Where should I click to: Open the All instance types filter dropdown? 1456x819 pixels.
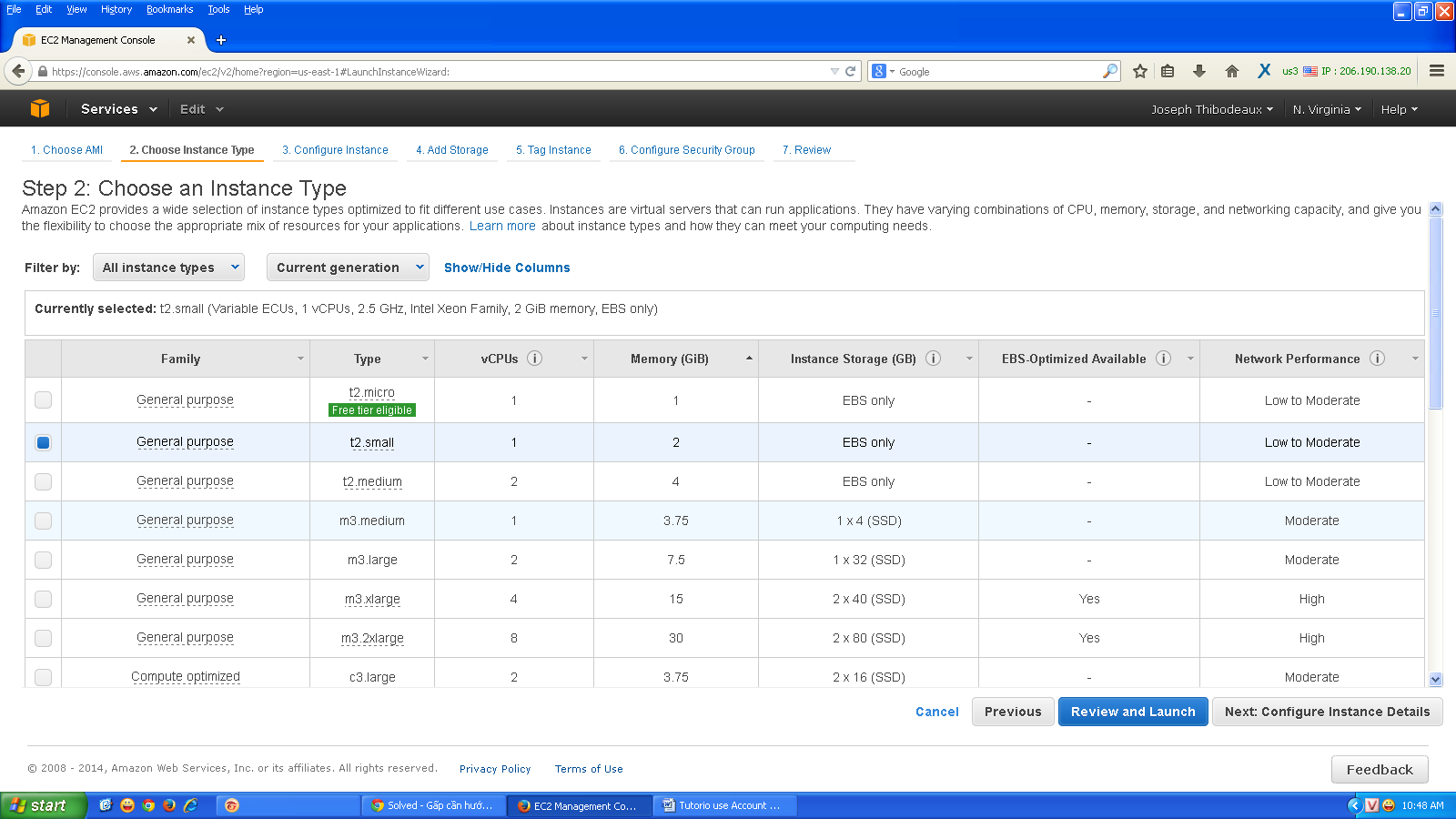point(169,268)
